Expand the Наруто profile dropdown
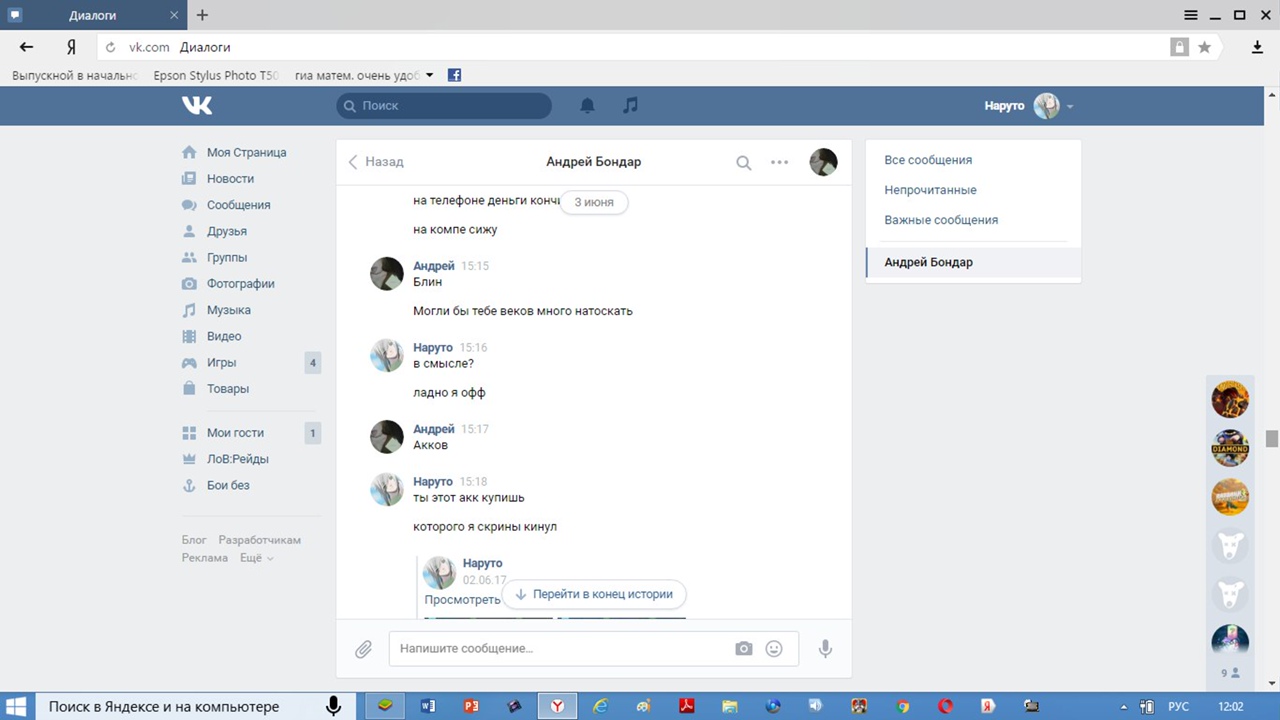This screenshot has width=1280, height=720. (x=1070, y=106)
